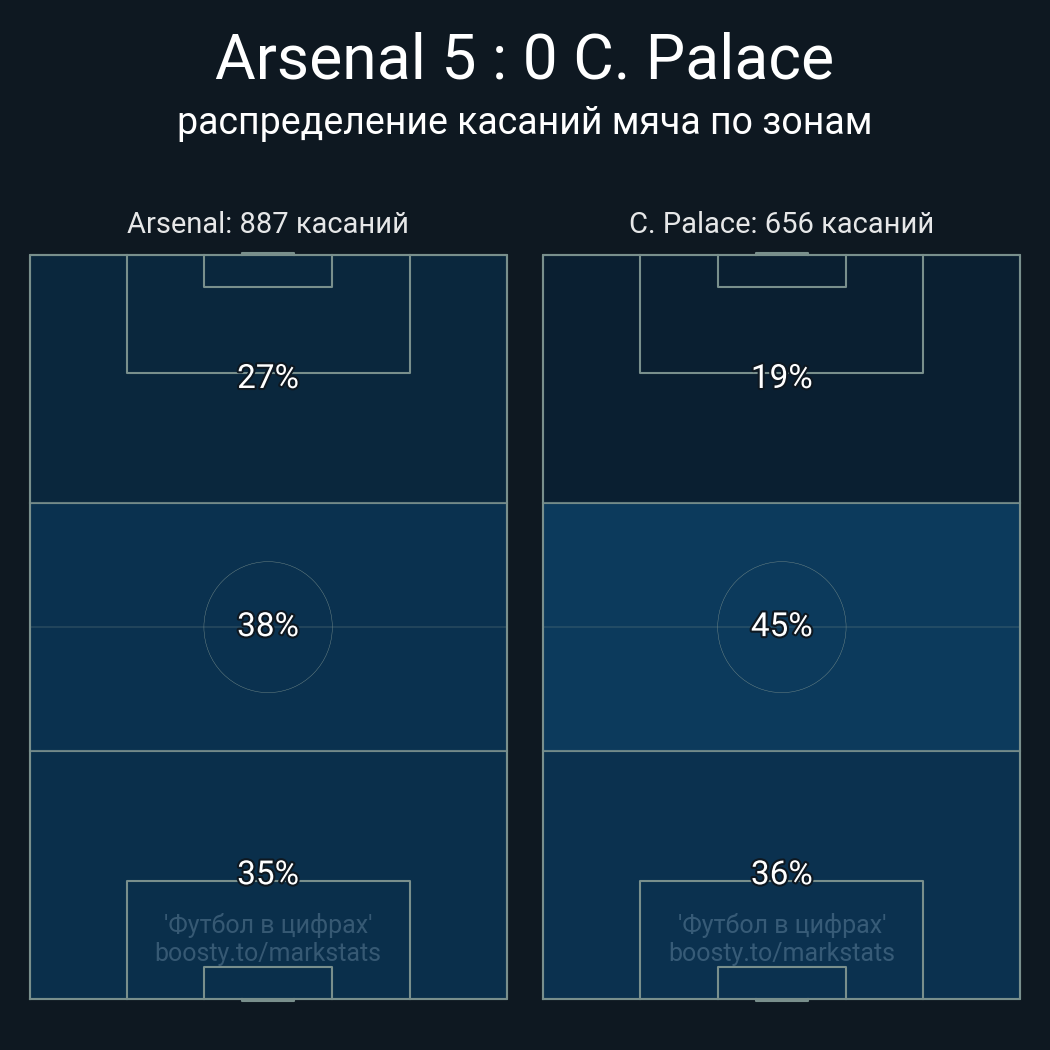Open the boosty.to/markstats link on Palace's pitch
The image size is (1050, 1050).
[781, 952]
